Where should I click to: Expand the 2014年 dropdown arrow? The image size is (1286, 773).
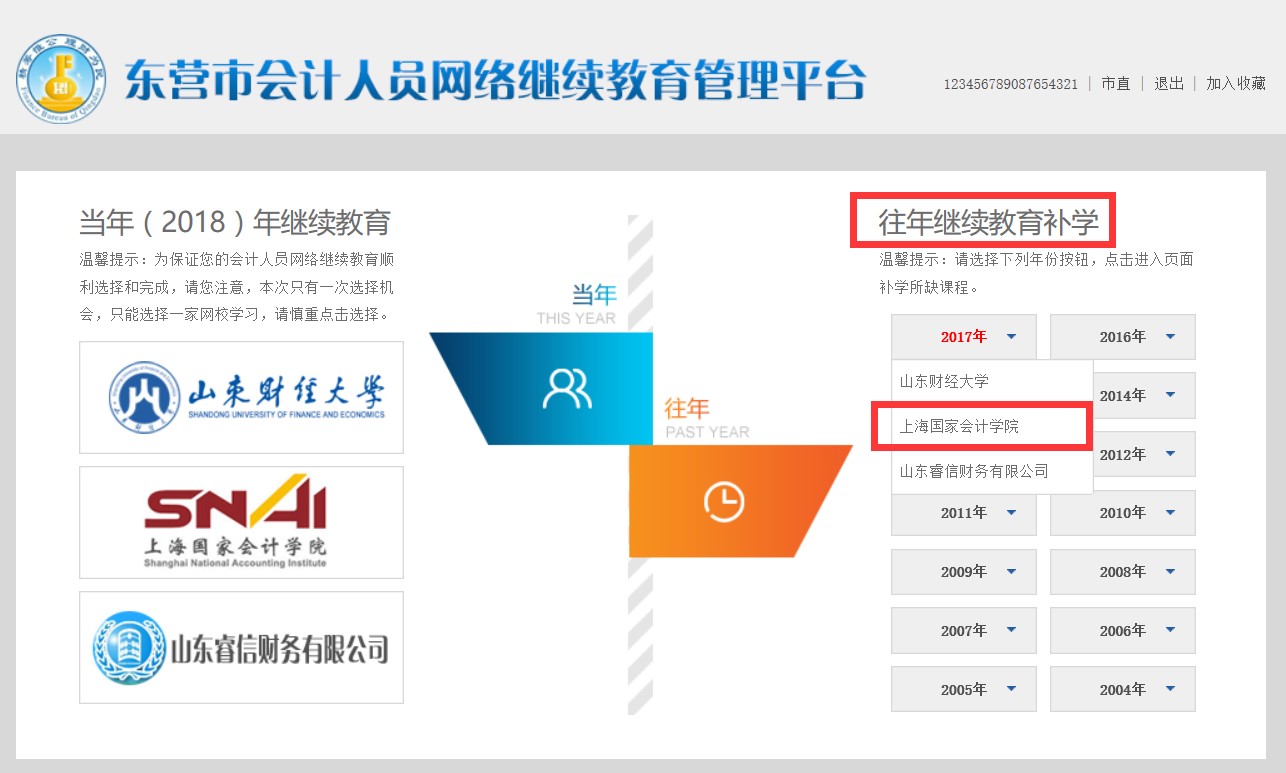pos(1170,396)
